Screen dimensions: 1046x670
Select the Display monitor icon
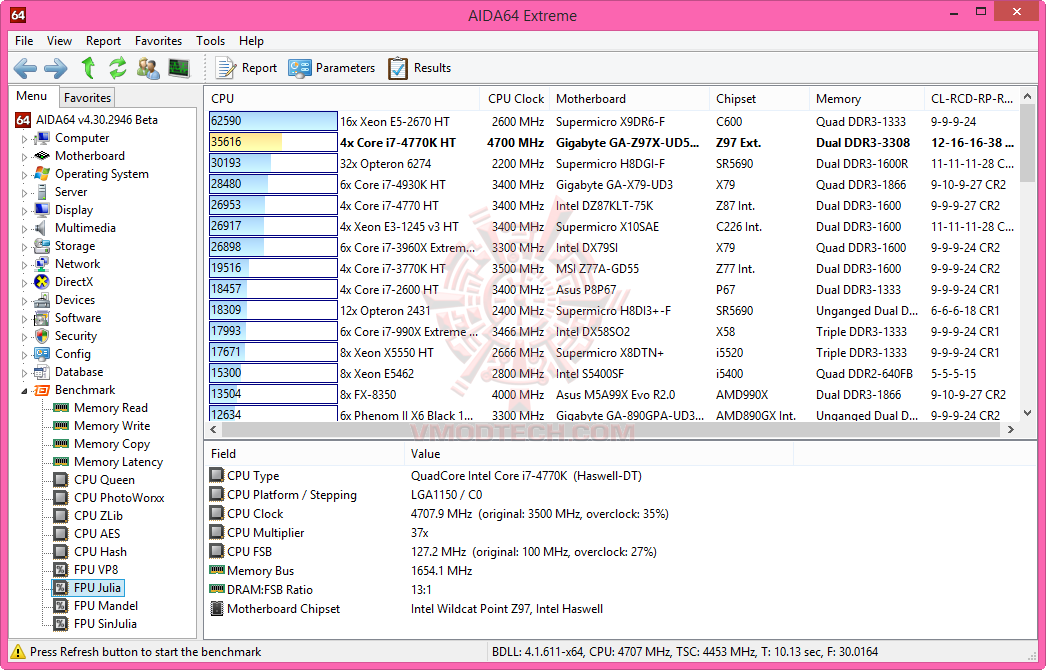(x=42, y=210)
